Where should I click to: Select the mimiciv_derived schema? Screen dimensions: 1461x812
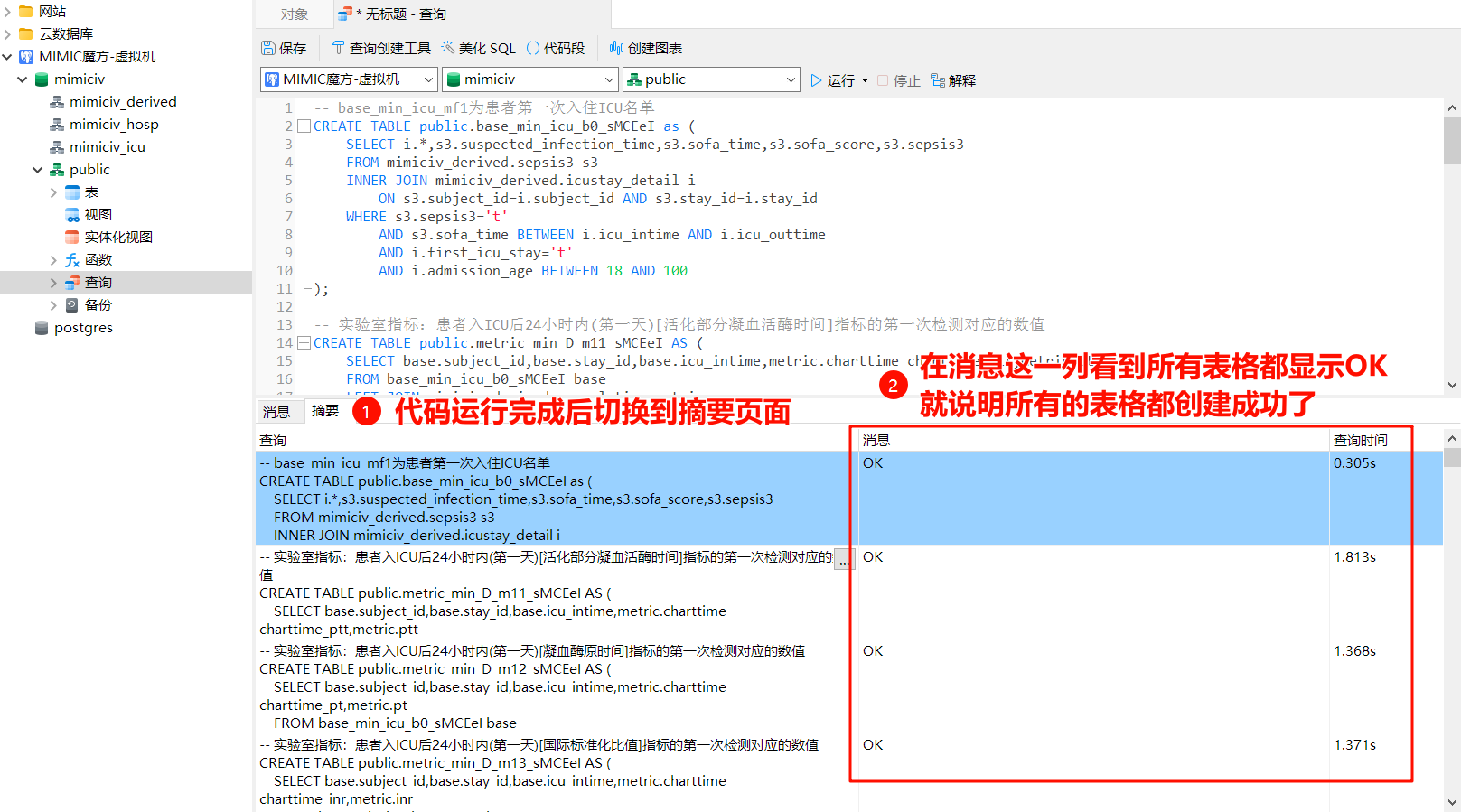(123, 102)
